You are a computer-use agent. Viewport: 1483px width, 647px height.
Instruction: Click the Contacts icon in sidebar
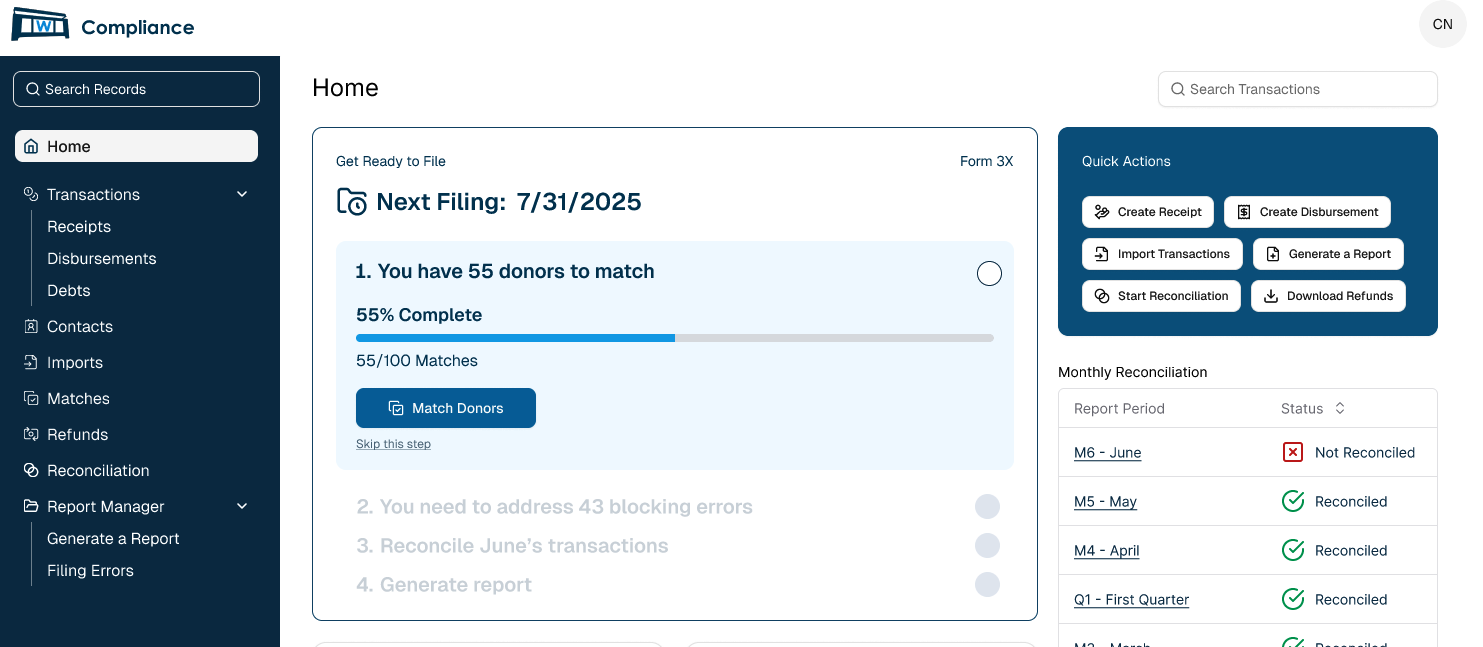point(31,326)
